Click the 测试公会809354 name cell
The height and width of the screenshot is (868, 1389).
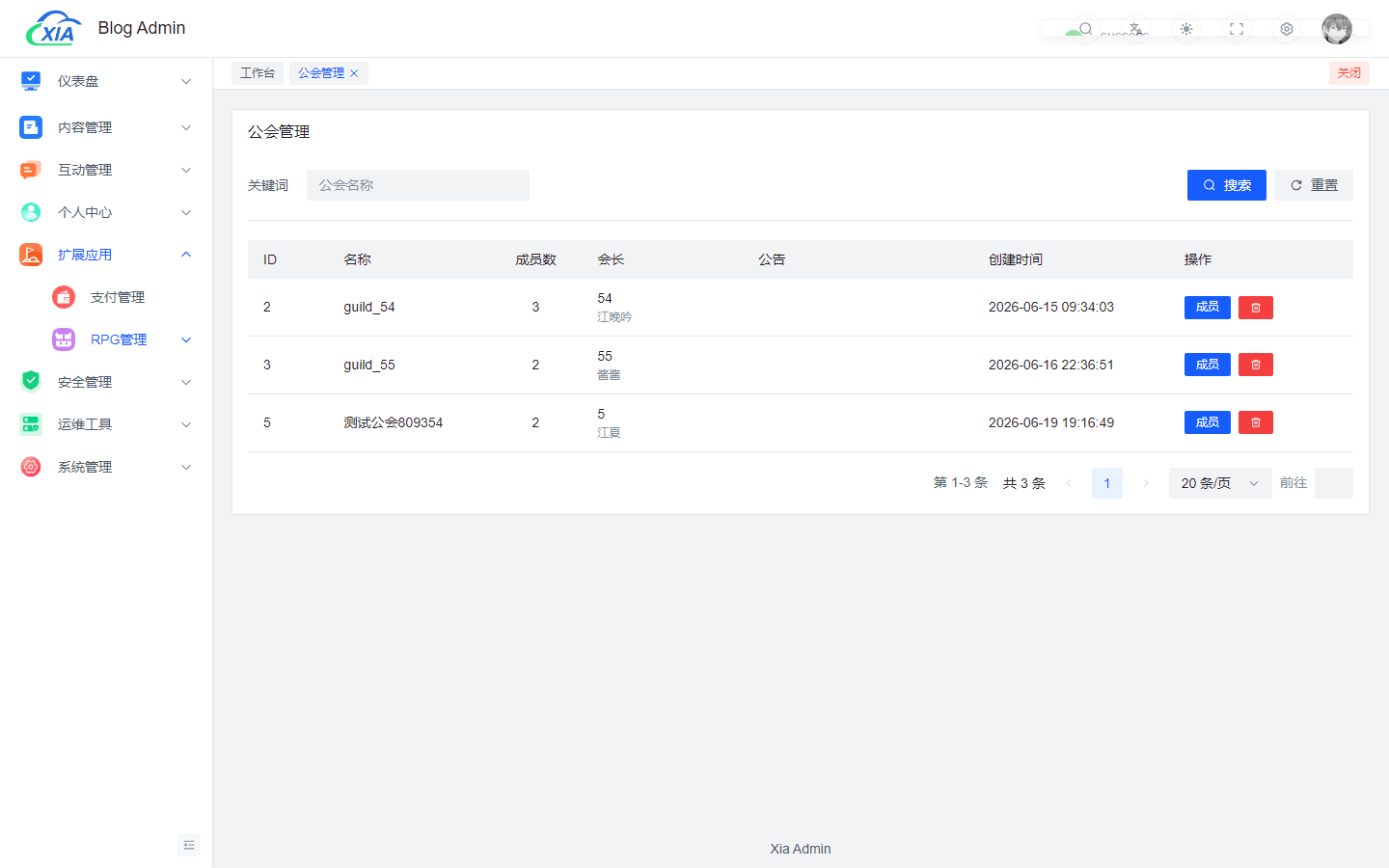tap(394, 422)
